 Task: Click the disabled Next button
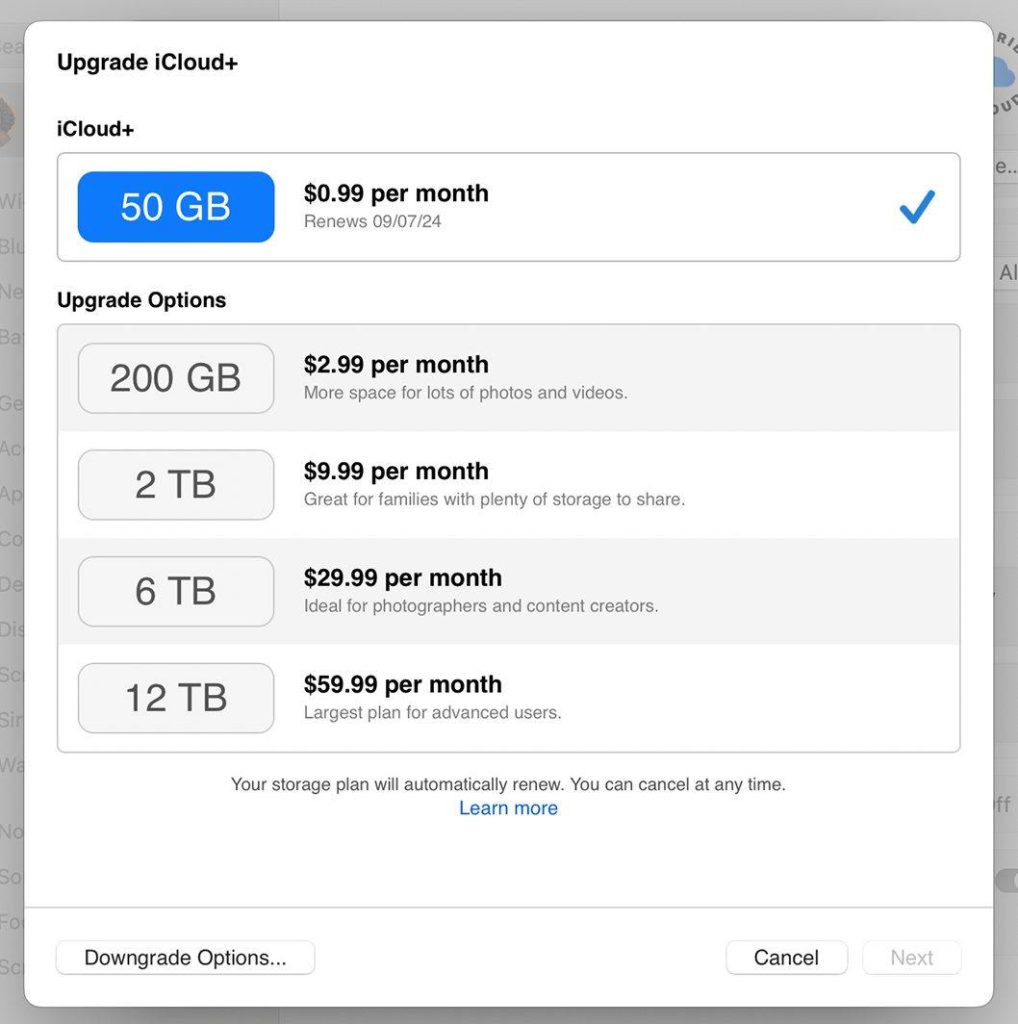coord(911,957)
